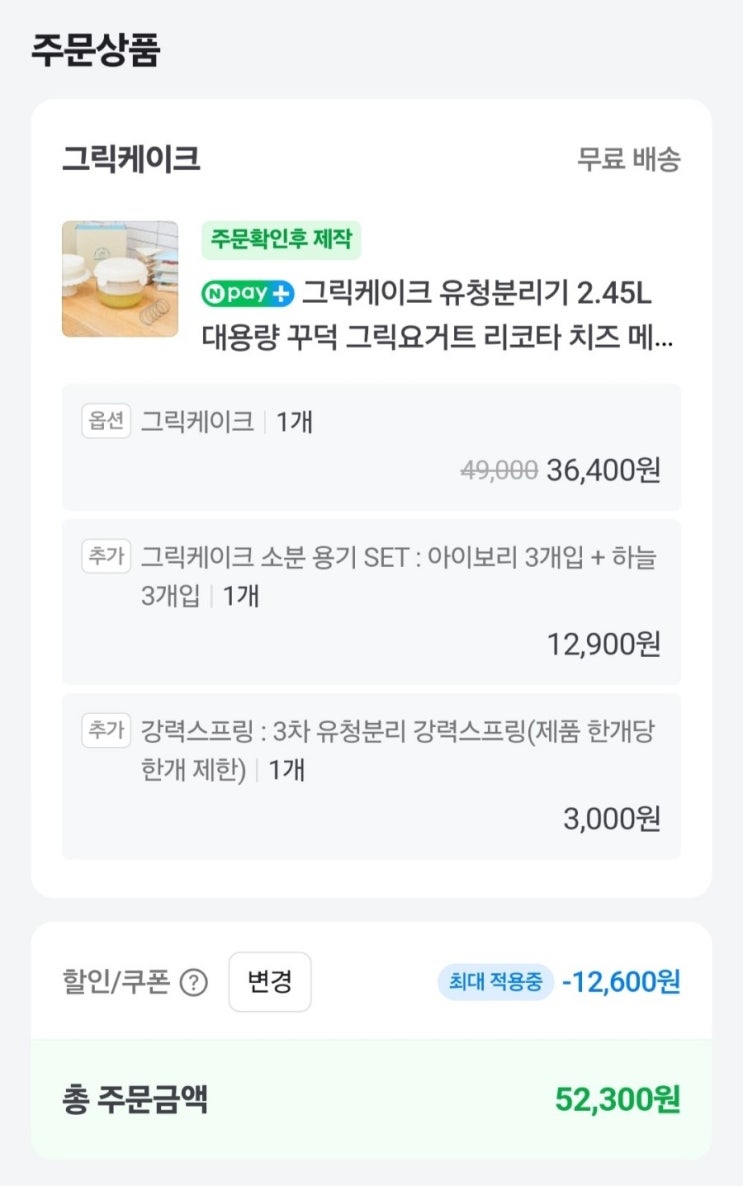Click the 주문상품 section heading

click(x=95, y=50)
